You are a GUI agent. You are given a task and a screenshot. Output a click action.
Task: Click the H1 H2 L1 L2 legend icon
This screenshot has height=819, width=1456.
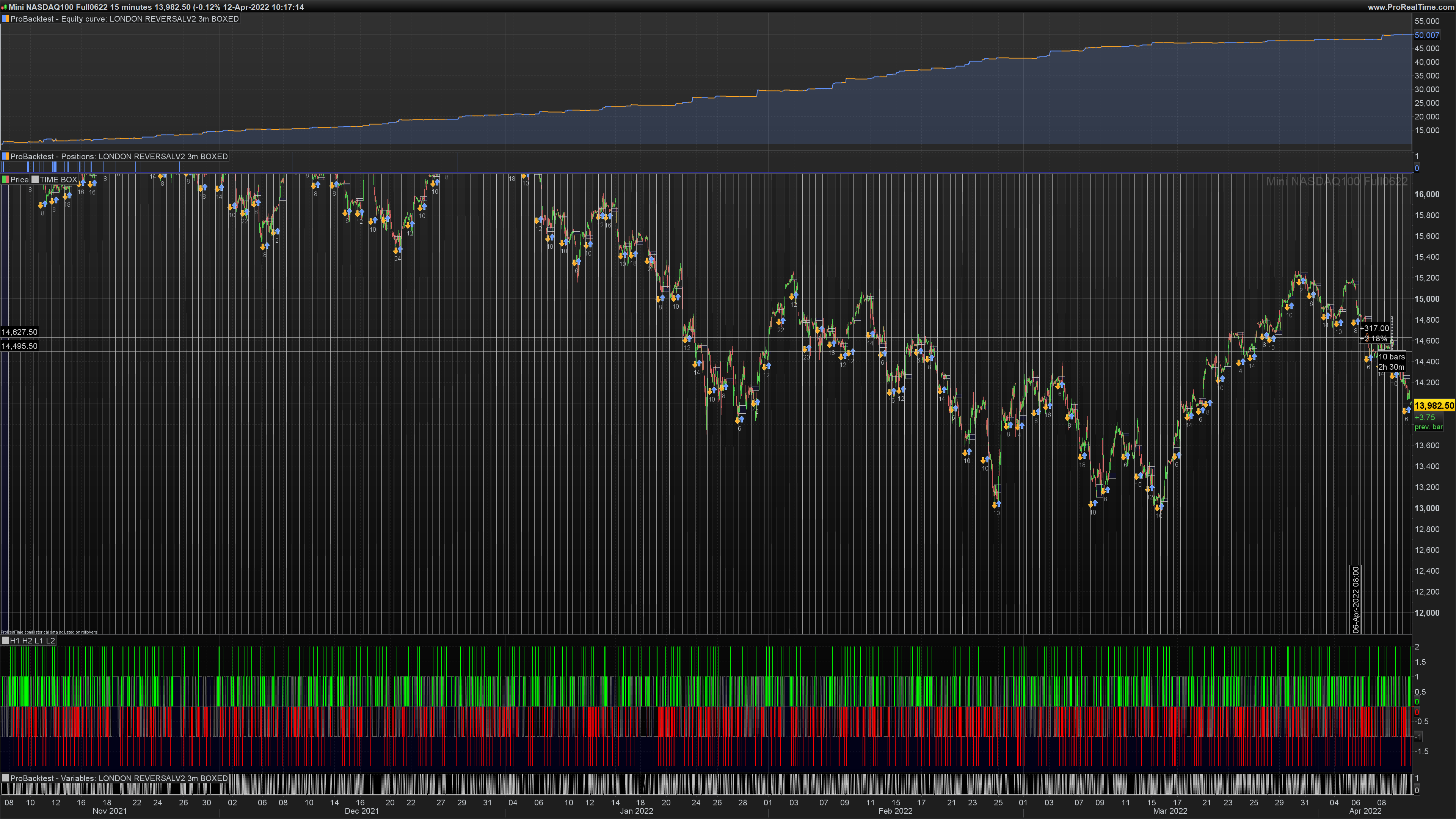[x=5, y=640]
